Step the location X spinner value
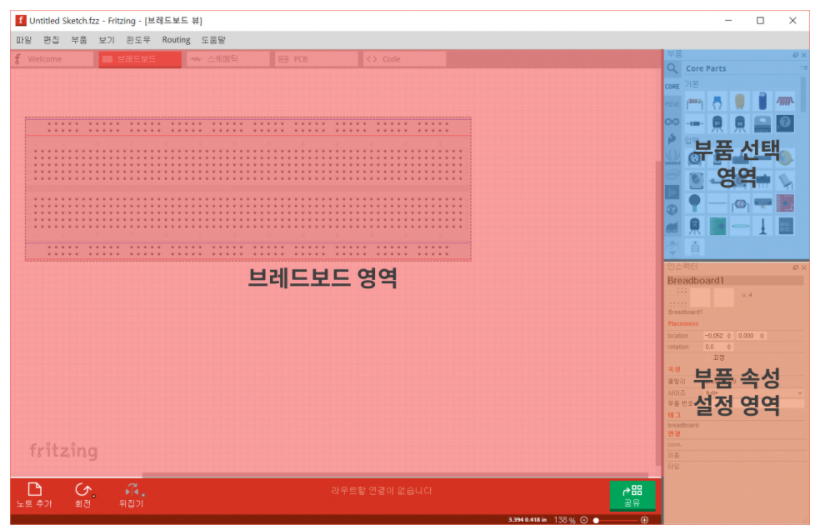 click(x=729, y=335)
